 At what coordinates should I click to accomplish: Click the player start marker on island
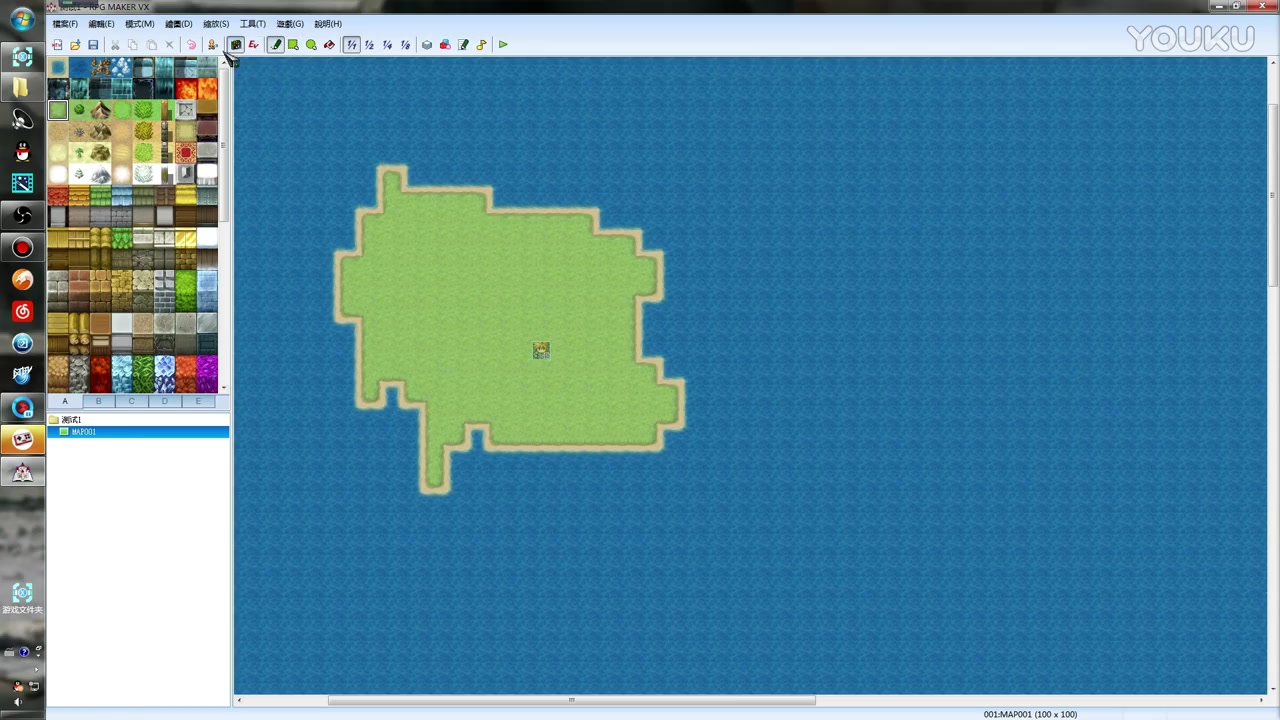[x=541, y=350]
